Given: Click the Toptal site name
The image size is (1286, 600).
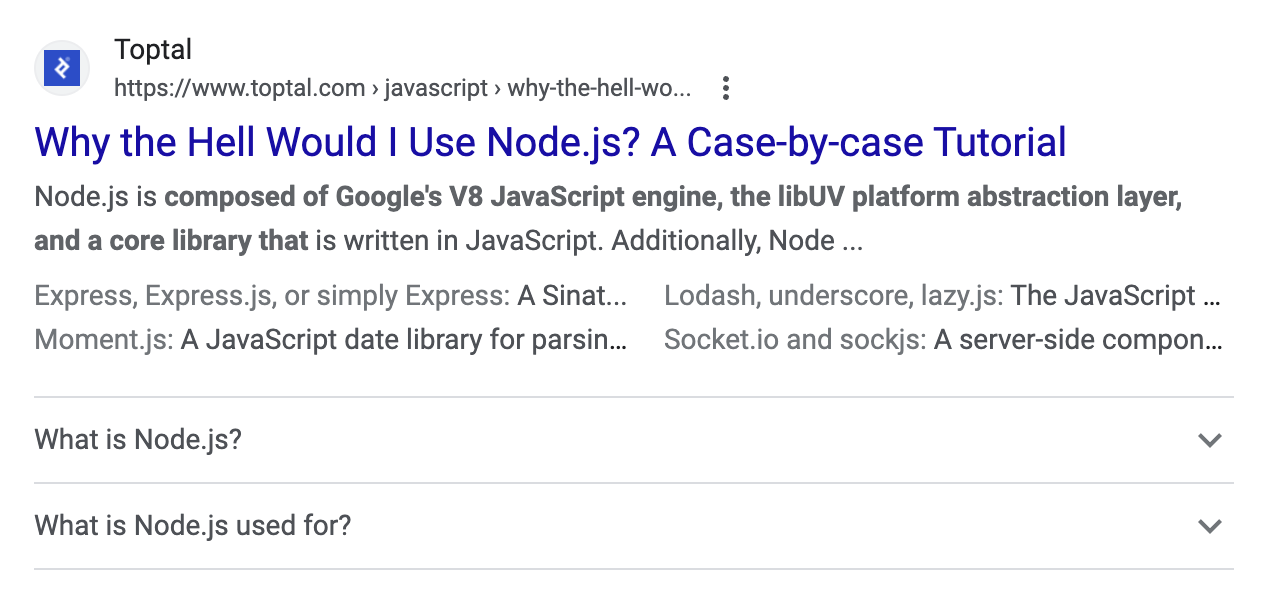Looking at the screenshot, I should (153, 49).
